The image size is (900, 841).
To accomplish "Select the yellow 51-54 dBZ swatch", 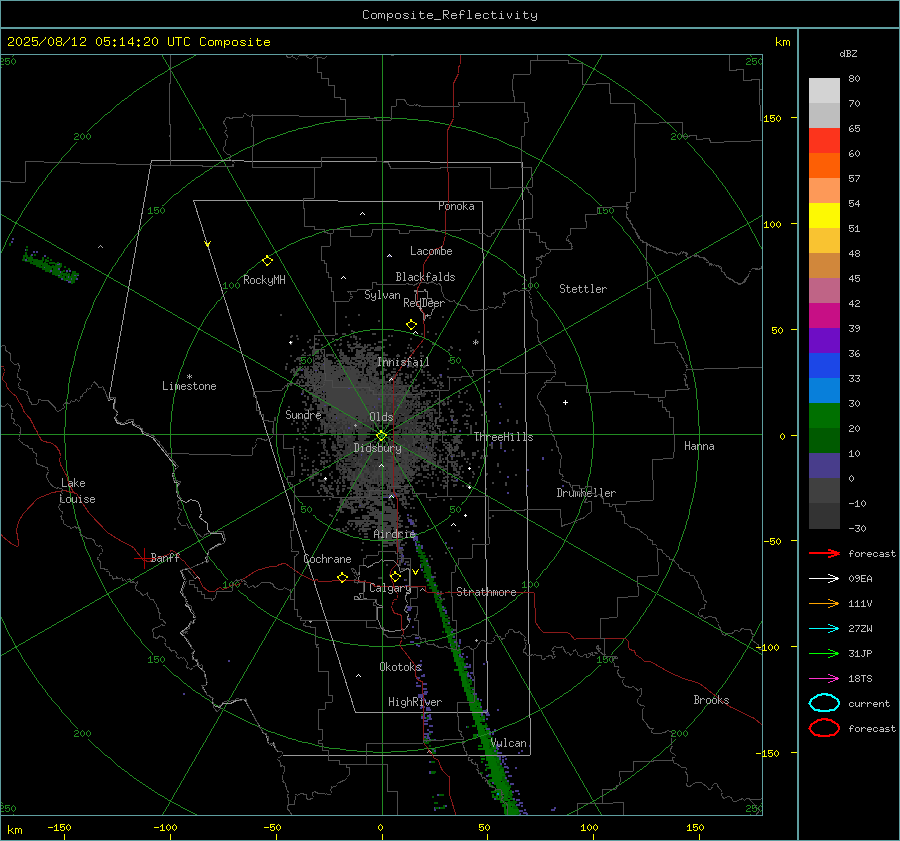I will click(824, 215).
